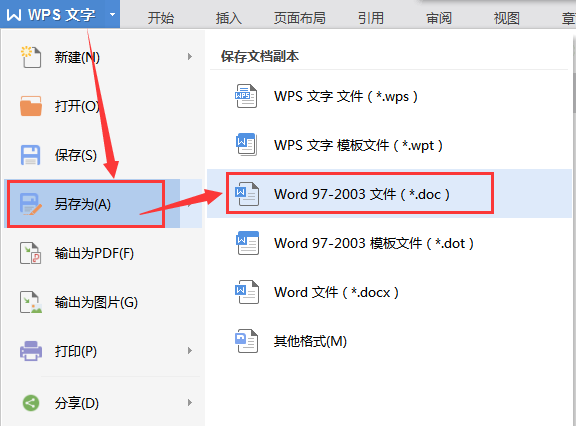Expand the 打印(P) submenu arrow
The width and height of the screenshot is (576, 426).
[x=190, y=351]
